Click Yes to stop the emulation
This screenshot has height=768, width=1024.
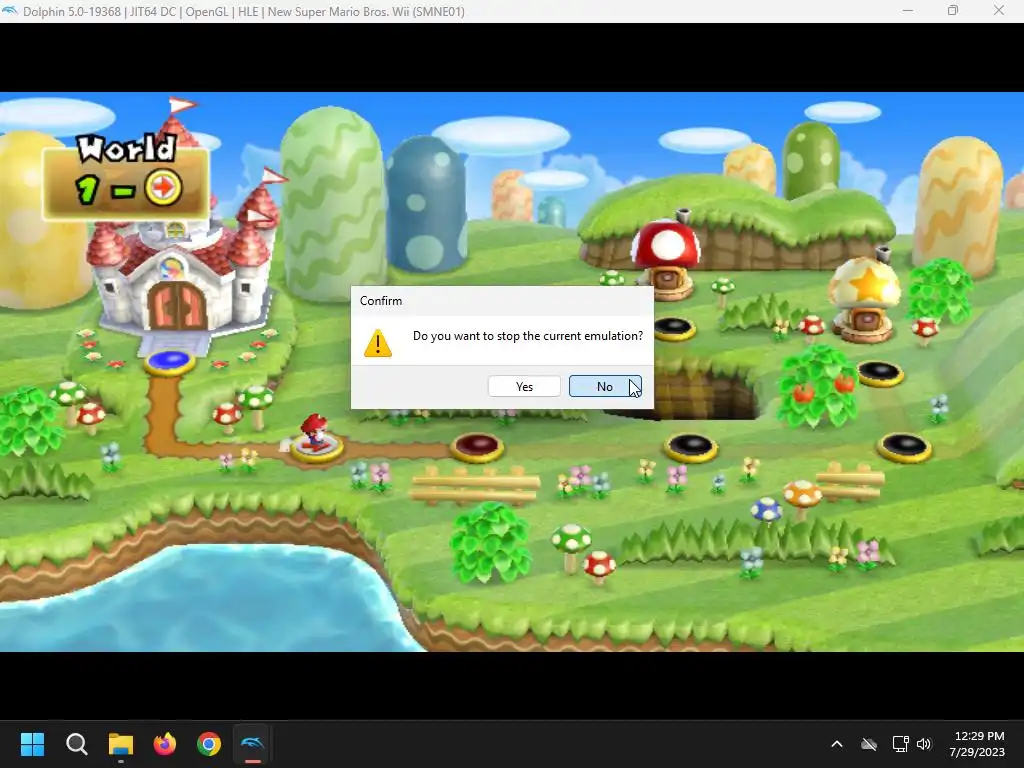[524, 387]
